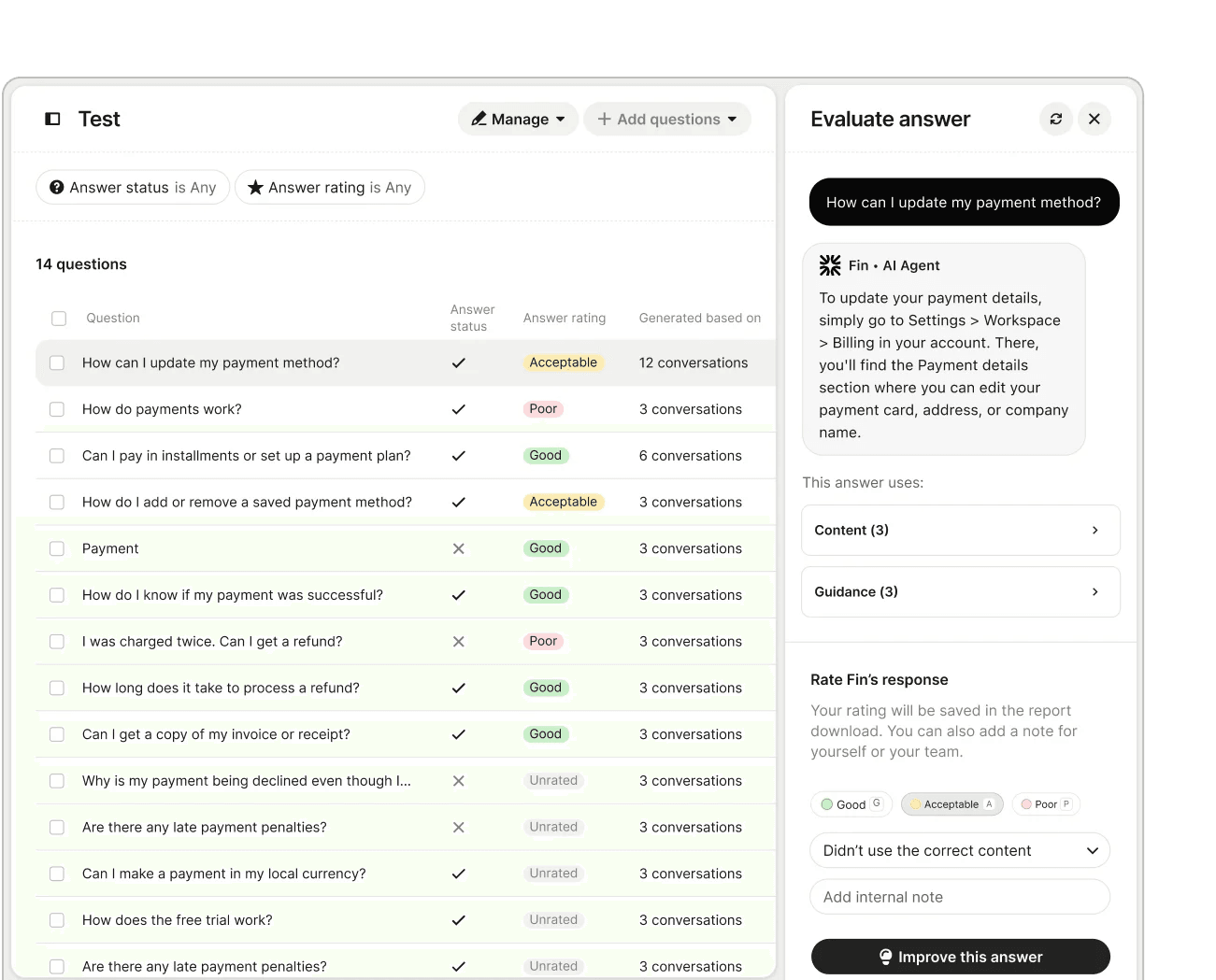The height and width of the screenshot is (980, 1216).
Task: Click the Add internal note field
Action: [x=959, y=897]
